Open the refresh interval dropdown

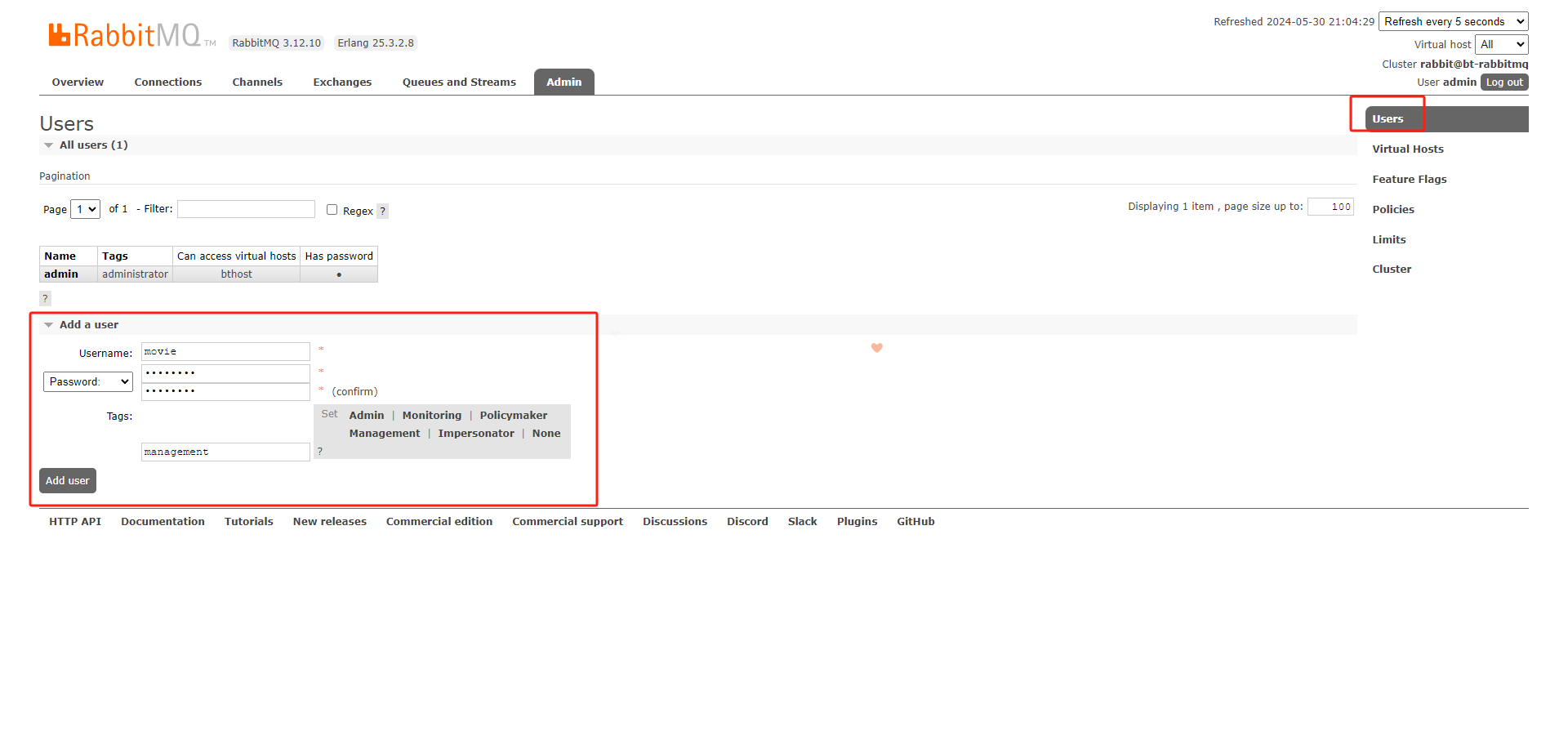(x=1452, y=22)
